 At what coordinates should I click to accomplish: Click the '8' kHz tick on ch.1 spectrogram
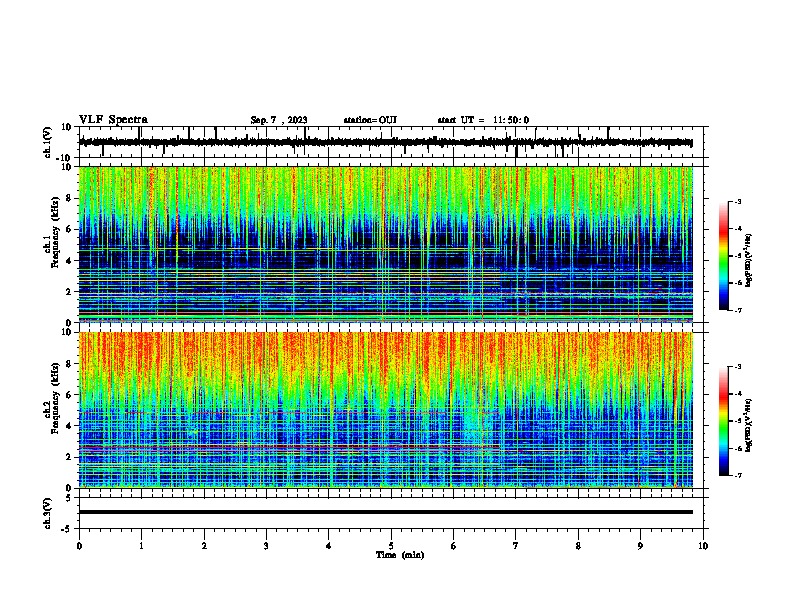pyautogui.click(x=69, y=198)
